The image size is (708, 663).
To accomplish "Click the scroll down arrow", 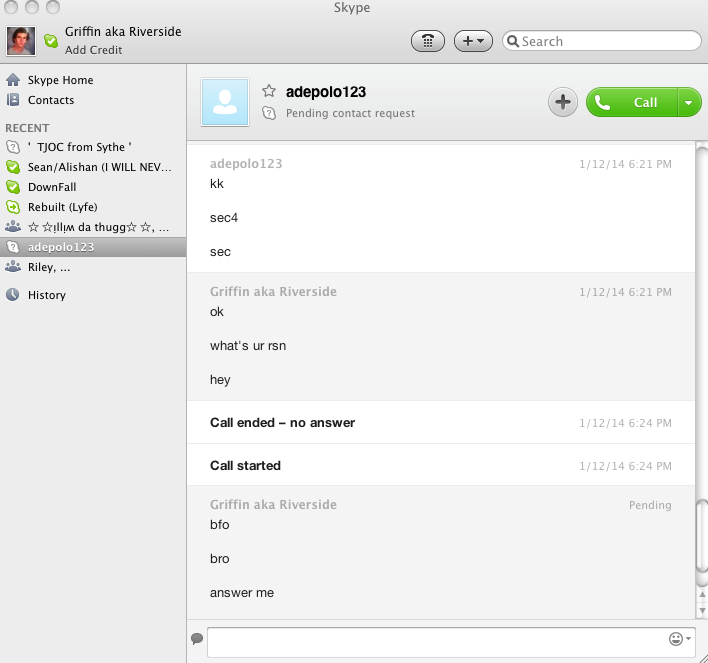I will pyautogui.click(x=702, y=611).
